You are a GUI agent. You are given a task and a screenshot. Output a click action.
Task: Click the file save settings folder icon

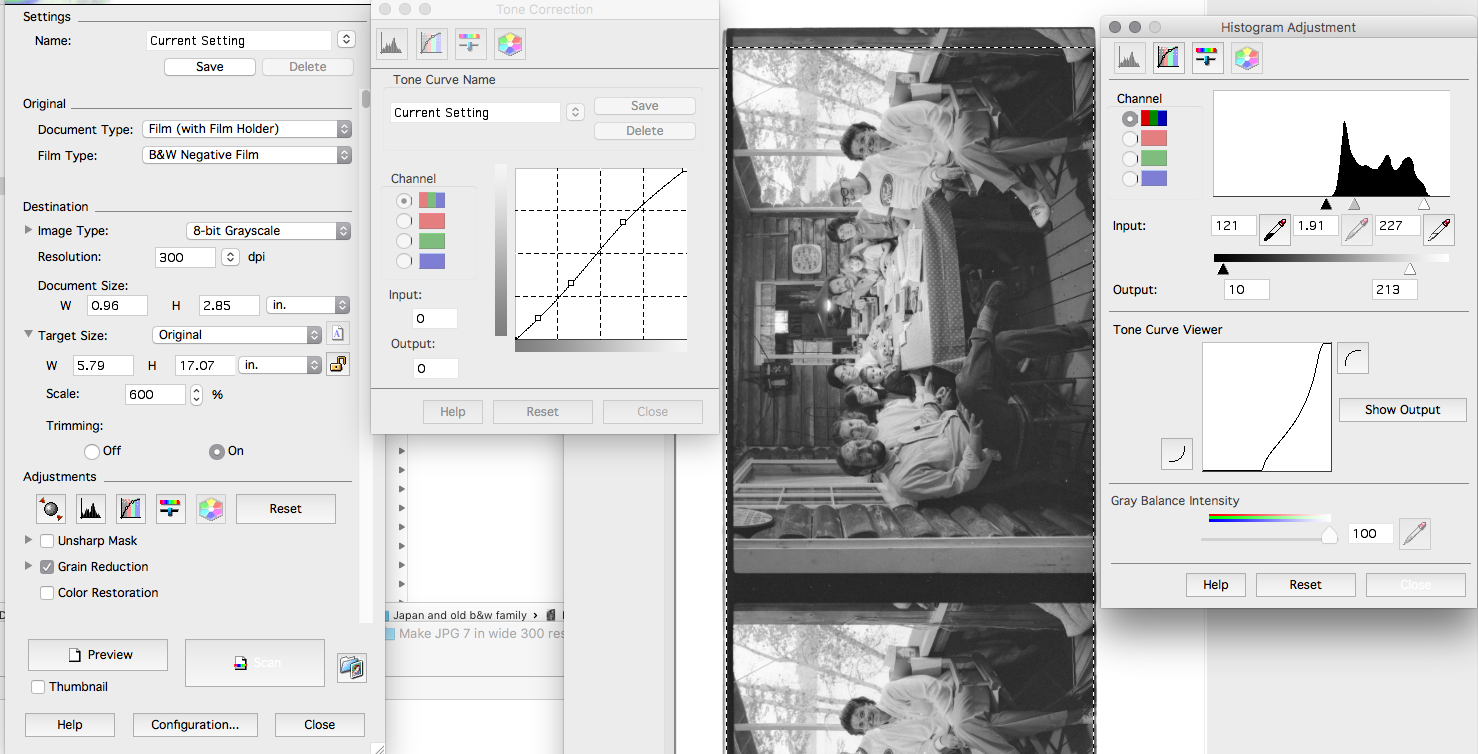(x=351, y=667)
